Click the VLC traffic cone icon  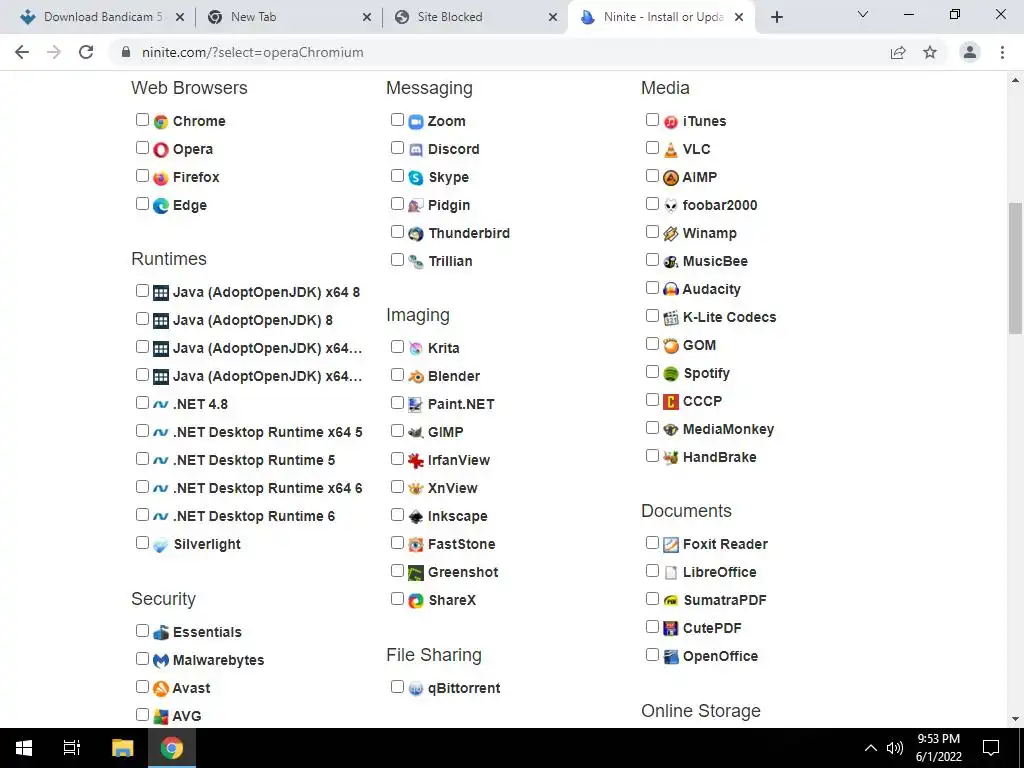[x=671, y=150]
